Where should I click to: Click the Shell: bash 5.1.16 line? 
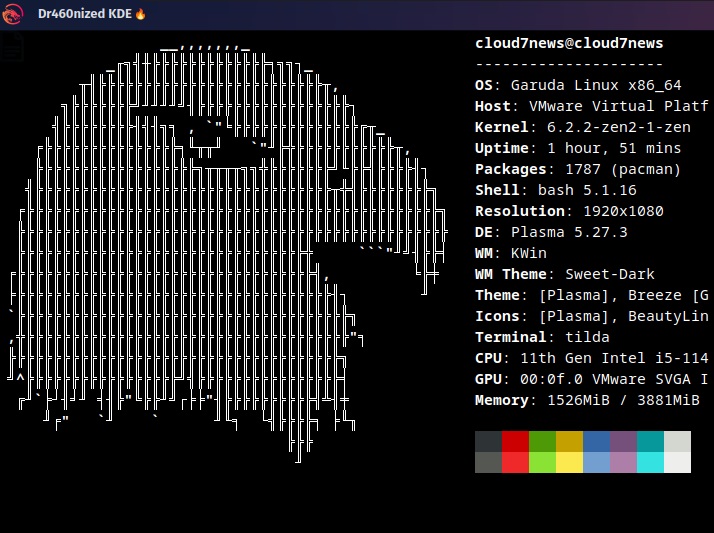(x=556, y=190)
